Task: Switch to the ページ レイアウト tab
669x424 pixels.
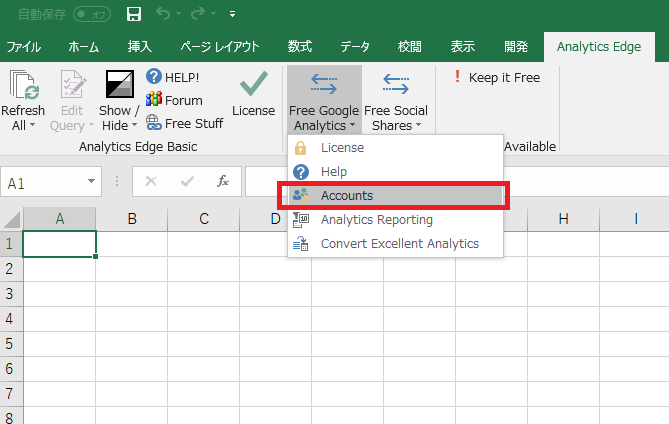Action: 220,46
